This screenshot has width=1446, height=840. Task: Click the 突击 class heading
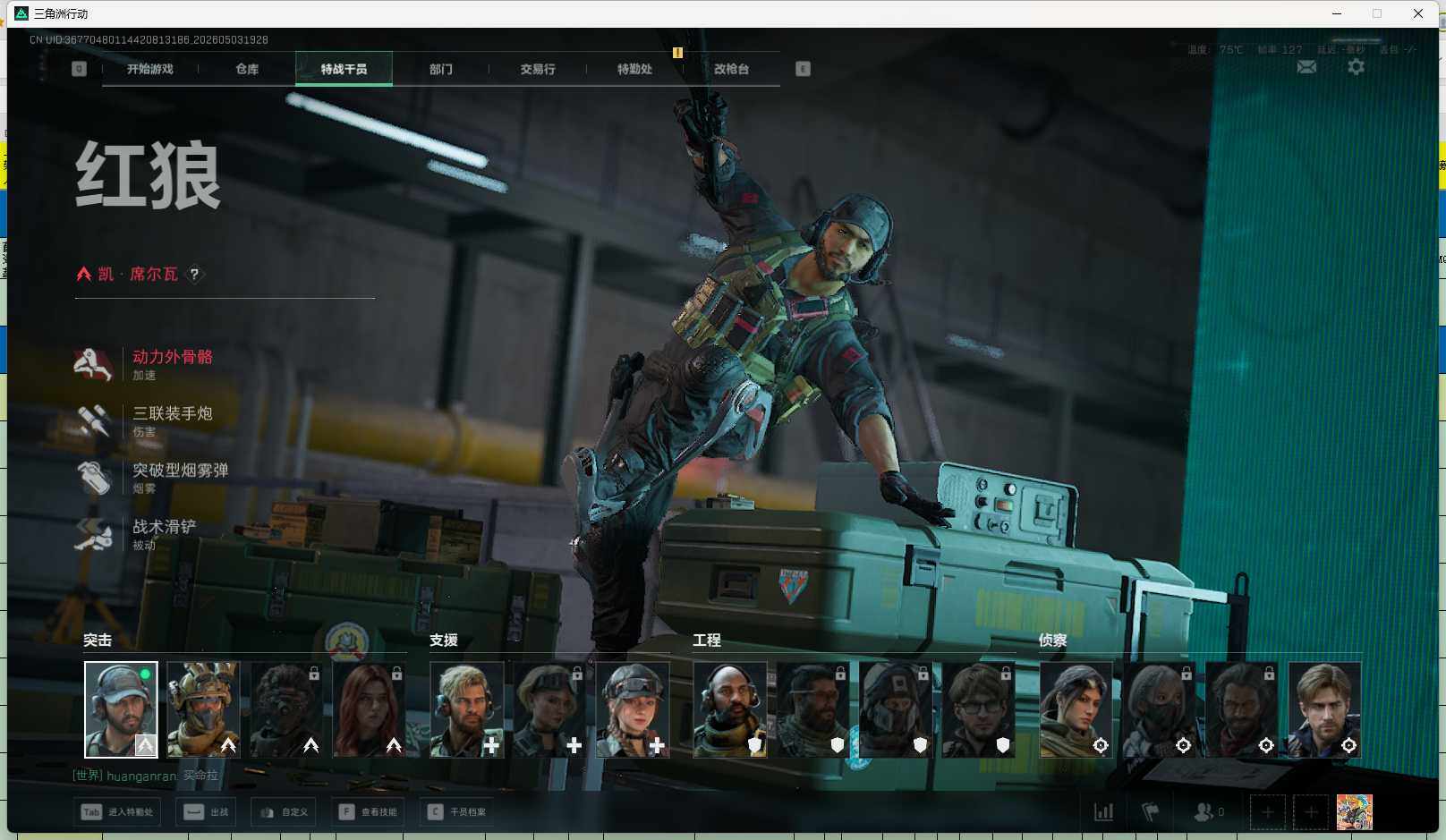tap(98, 641)
